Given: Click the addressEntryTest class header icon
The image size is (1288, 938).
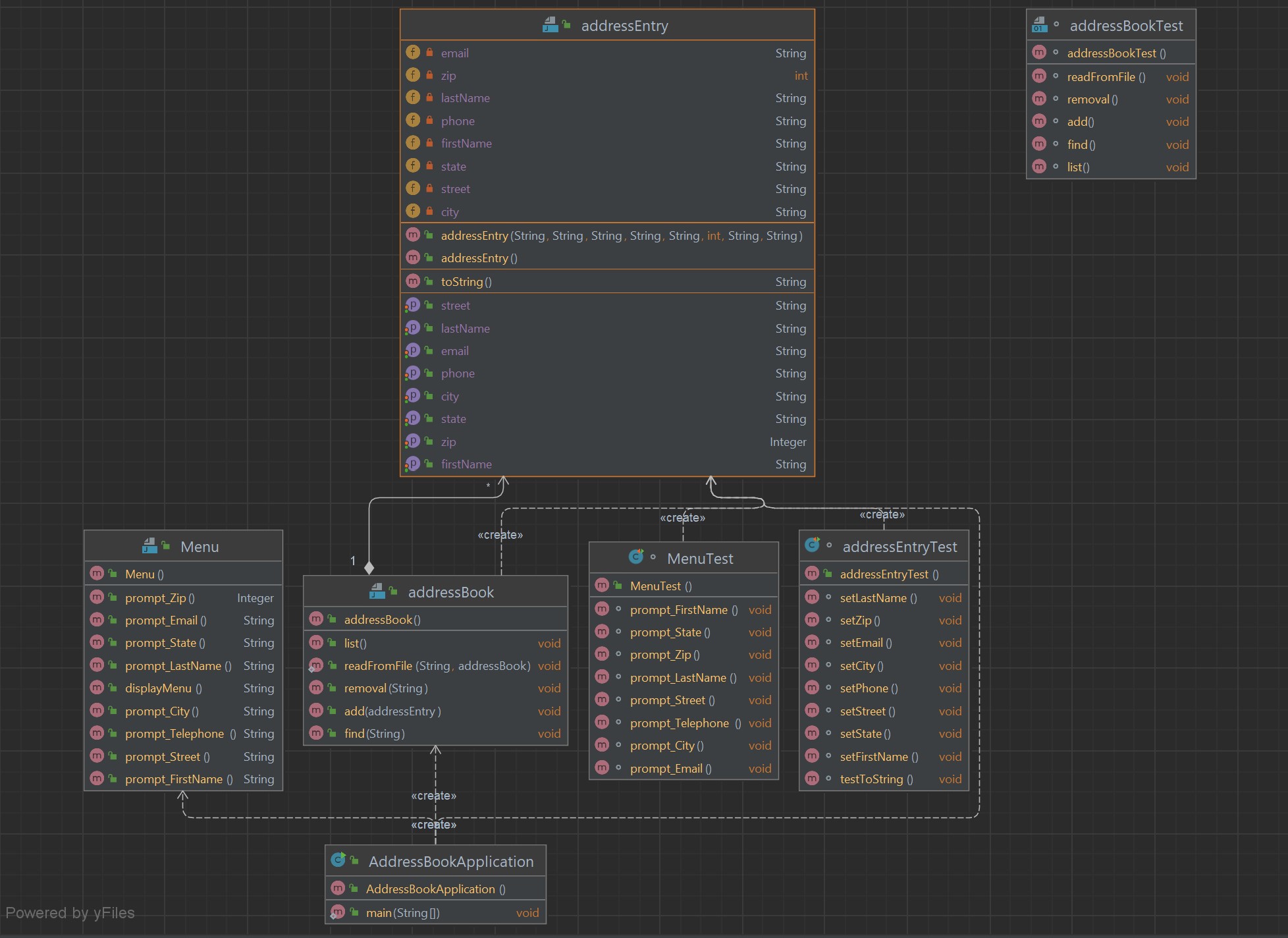Looking at the screenshot, I should click(813, 545).
